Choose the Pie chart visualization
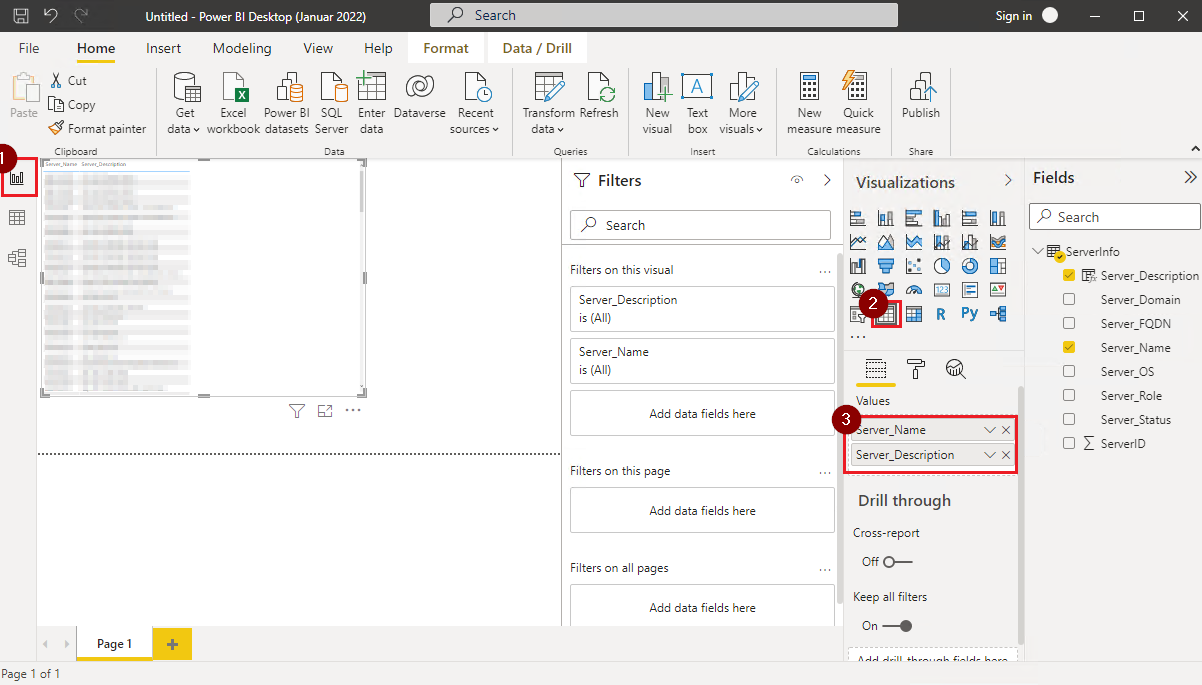This screenshot has height=685, width=1202. click(941, 266)
